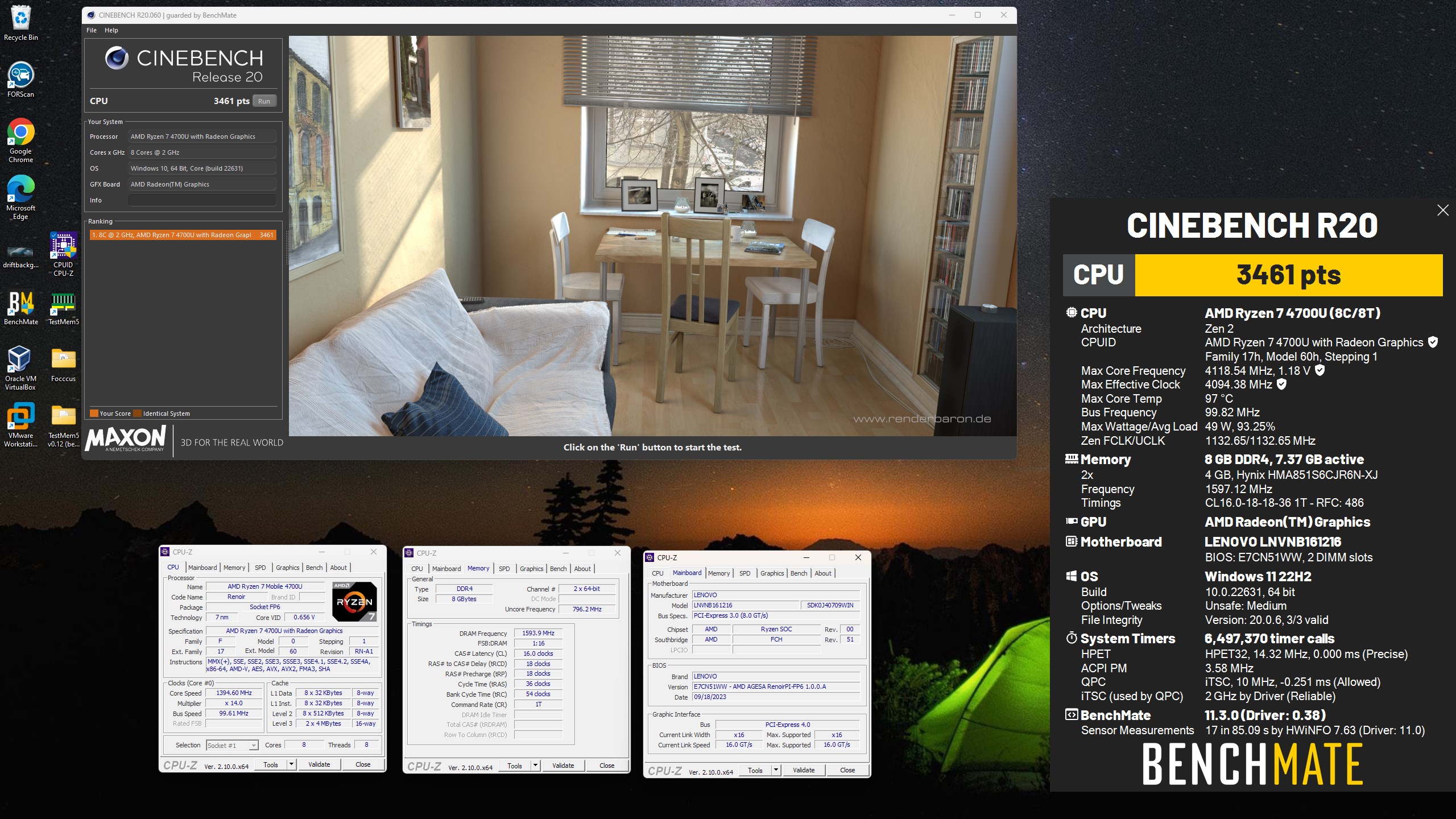Open the Socket #1 selection dropdown
This screenshot has height=819, width=1456.
232,745
